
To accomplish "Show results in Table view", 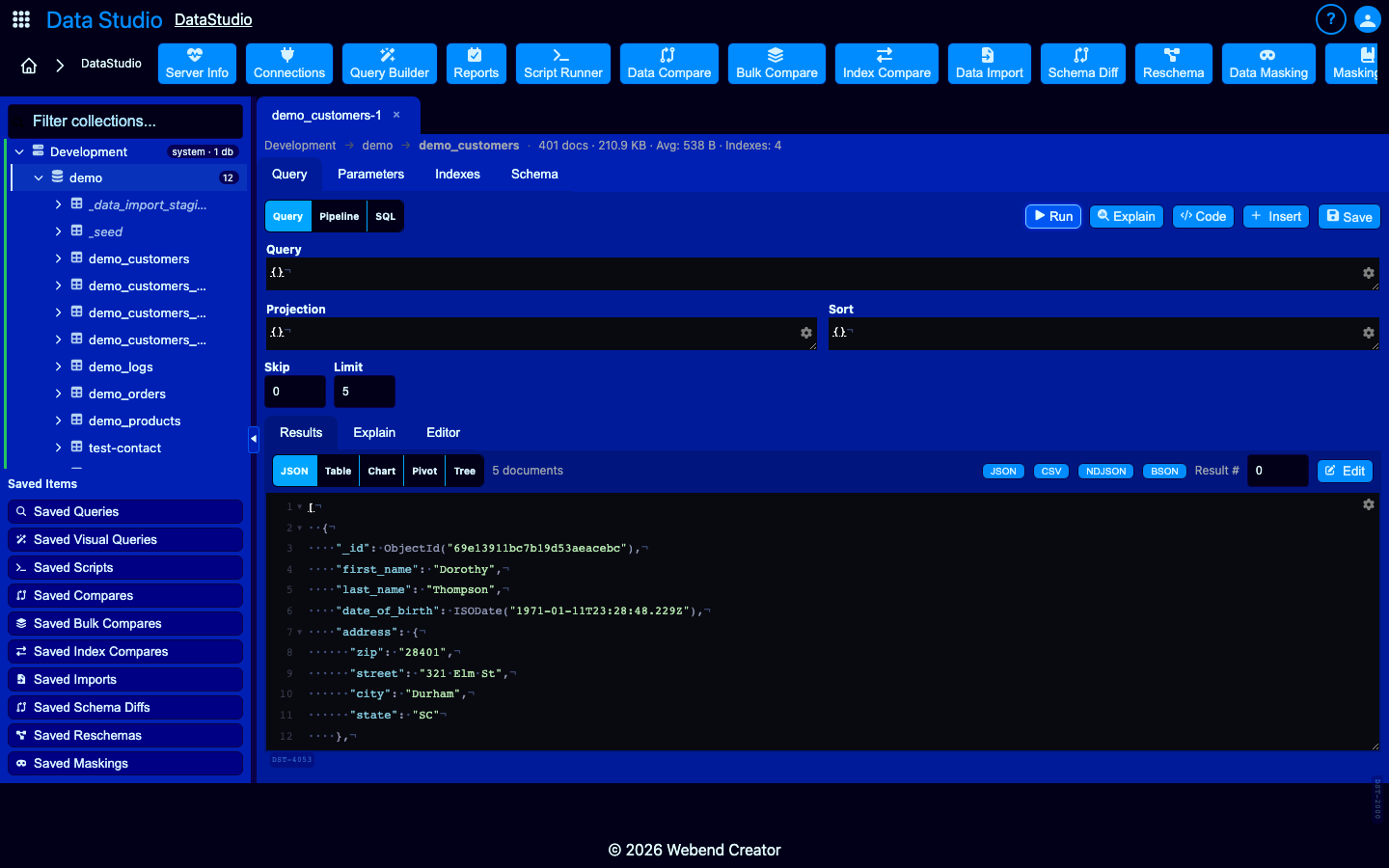I will click(338, 471).
